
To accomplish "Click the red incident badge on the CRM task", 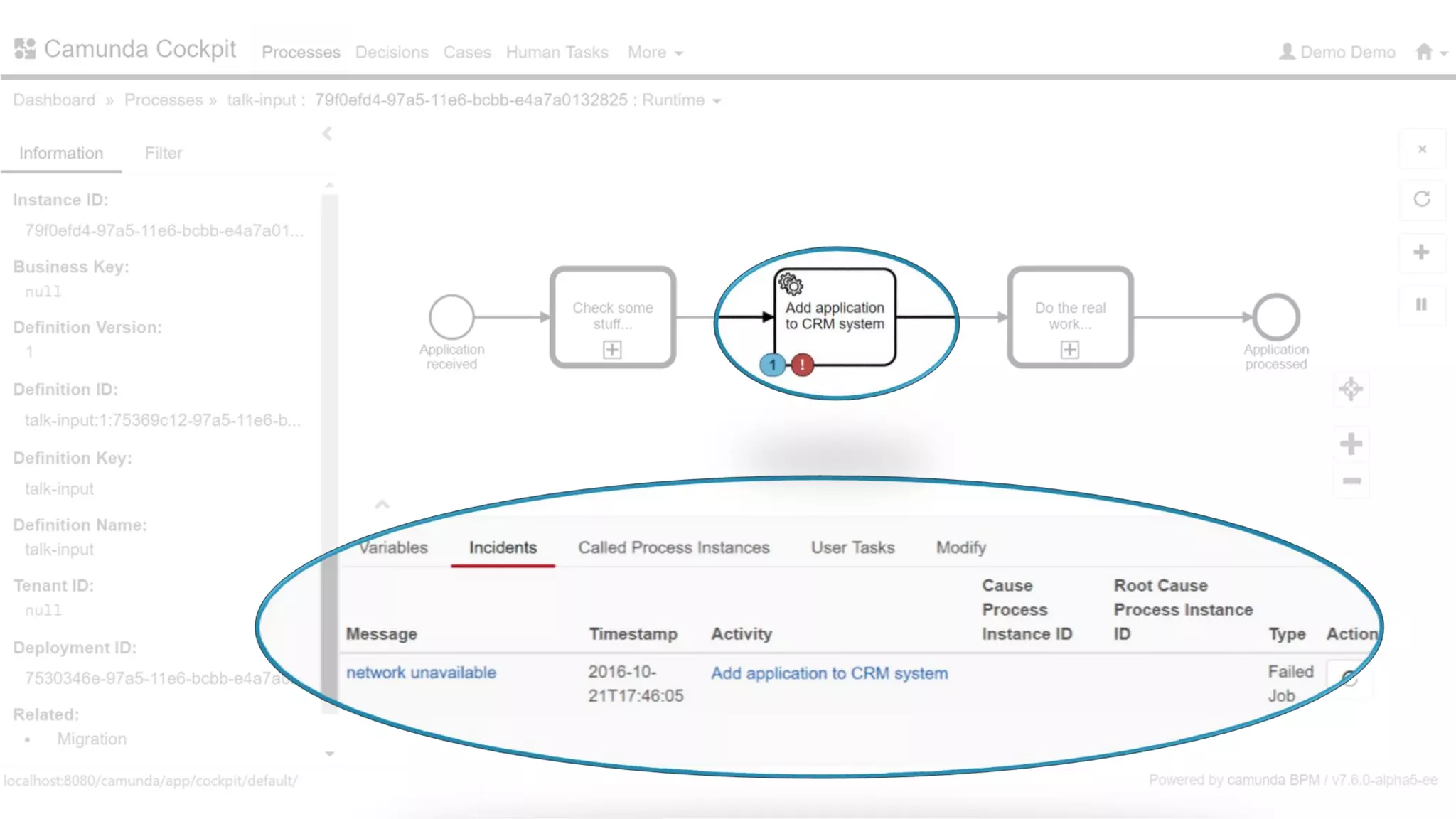I will click(x=803, y=365).
